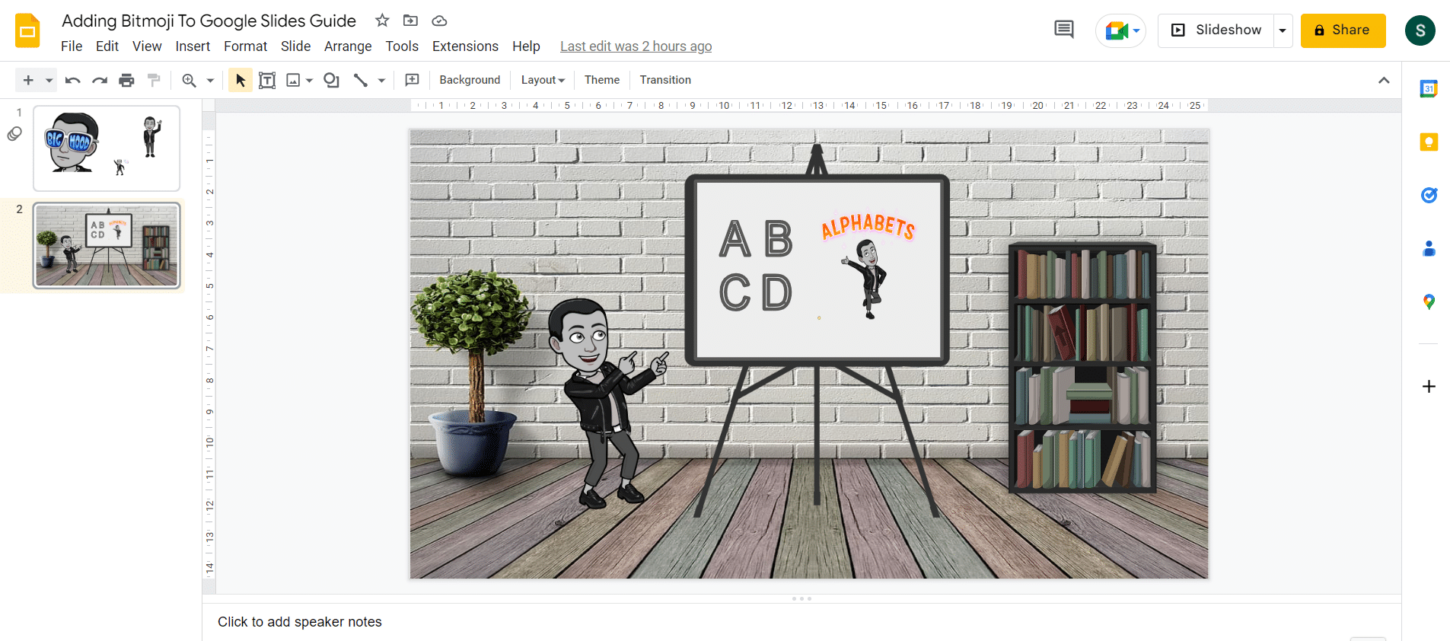Open Google Keep side panel

click(1428, 141)
